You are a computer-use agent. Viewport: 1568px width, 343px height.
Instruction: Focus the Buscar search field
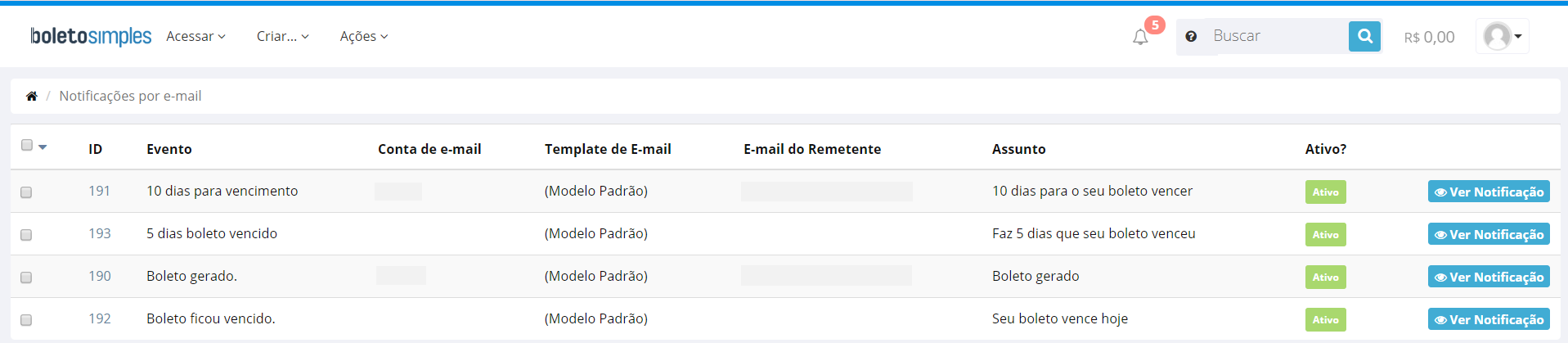1277,36
